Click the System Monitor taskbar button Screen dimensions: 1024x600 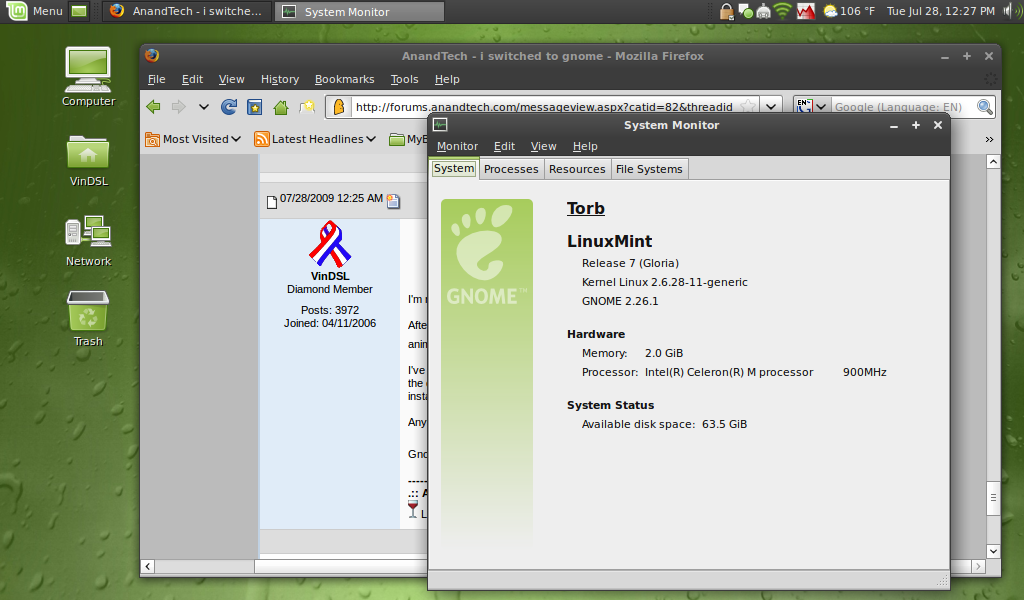click(359, 11)
